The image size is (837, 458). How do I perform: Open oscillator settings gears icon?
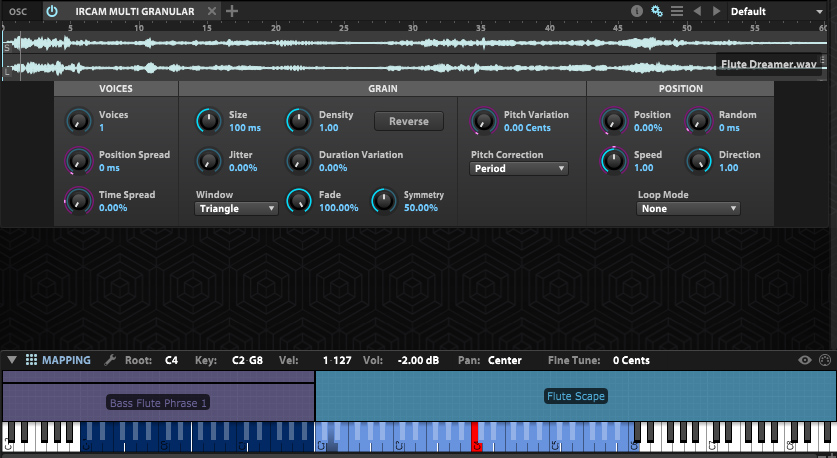(x=657, y=11)
